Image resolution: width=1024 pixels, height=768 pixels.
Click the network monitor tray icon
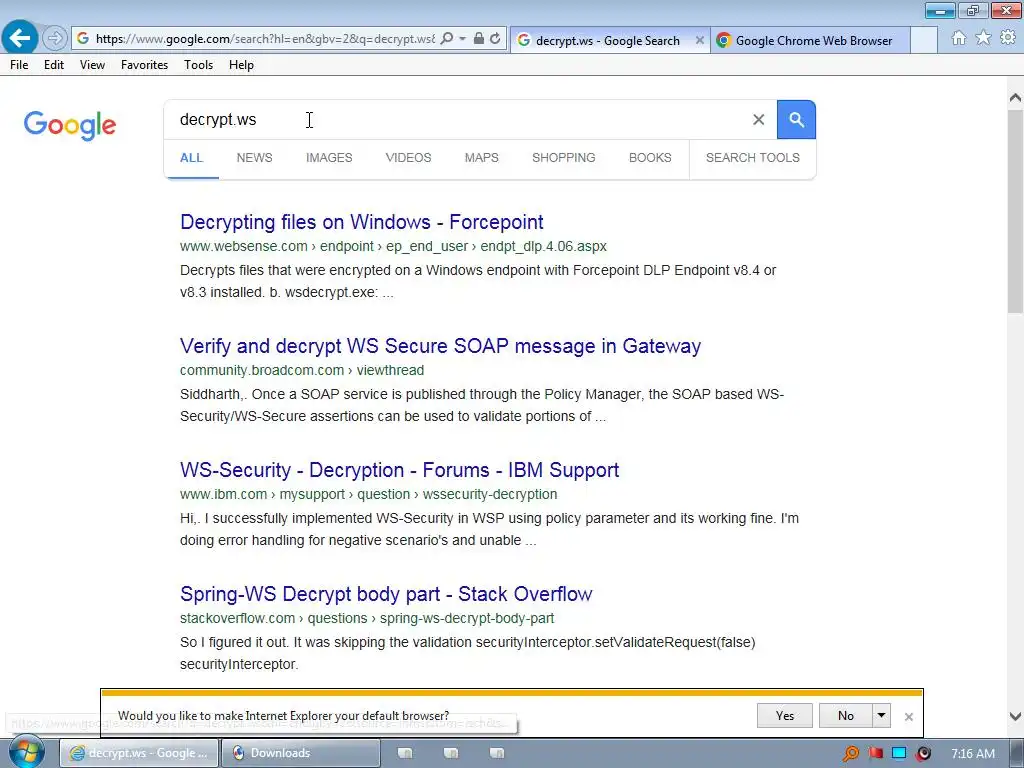(x=899, y=754)
